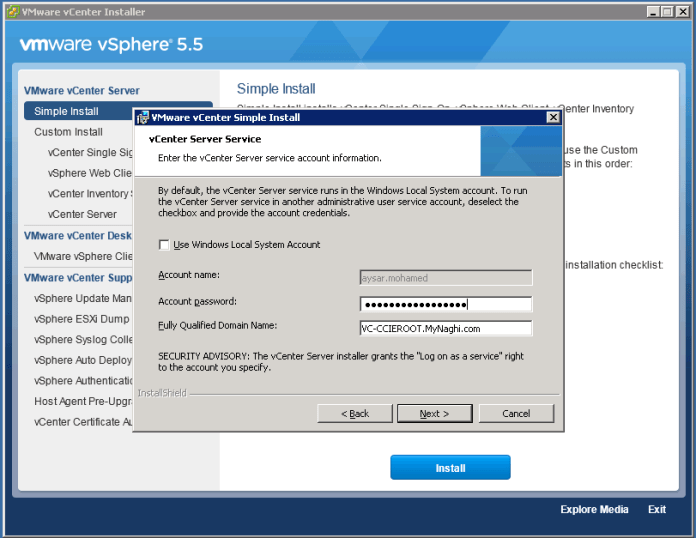
Task: Click the Account password field
Action: 446,304
